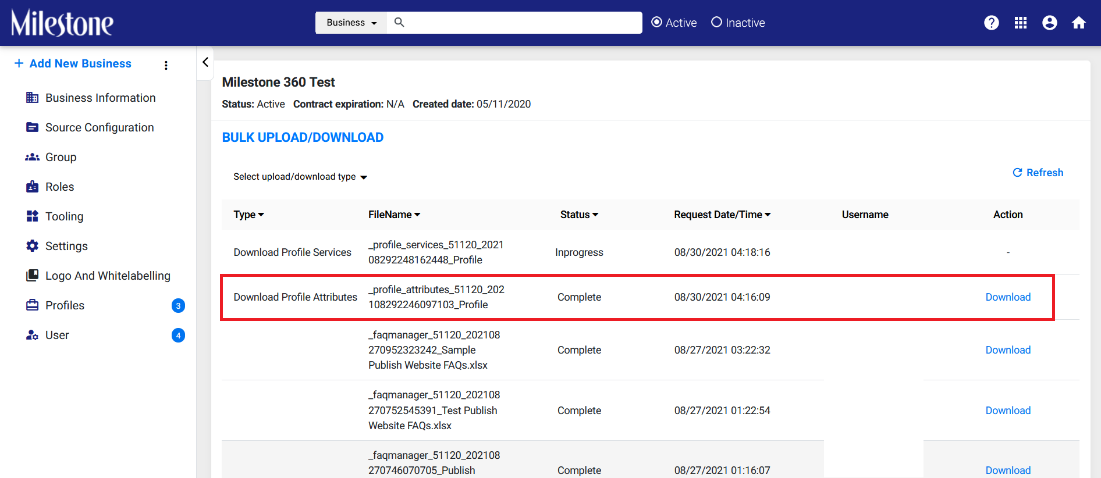The width and height of the screenshot is (1101, 478).
Task: Click the _profile_attributes filename cell
Action: coord(436,297)
